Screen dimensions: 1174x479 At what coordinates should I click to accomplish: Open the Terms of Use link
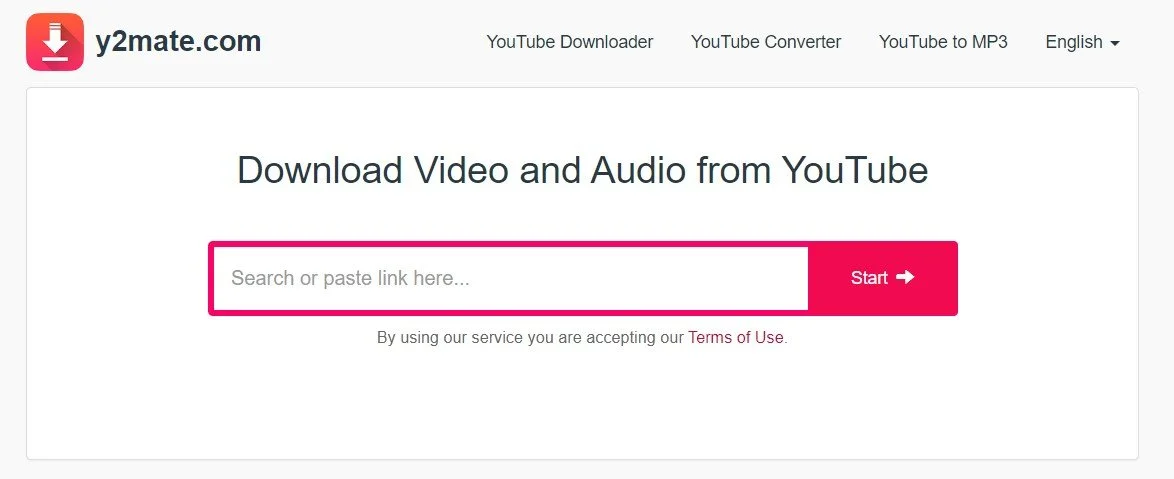click(x=736, y=338)
